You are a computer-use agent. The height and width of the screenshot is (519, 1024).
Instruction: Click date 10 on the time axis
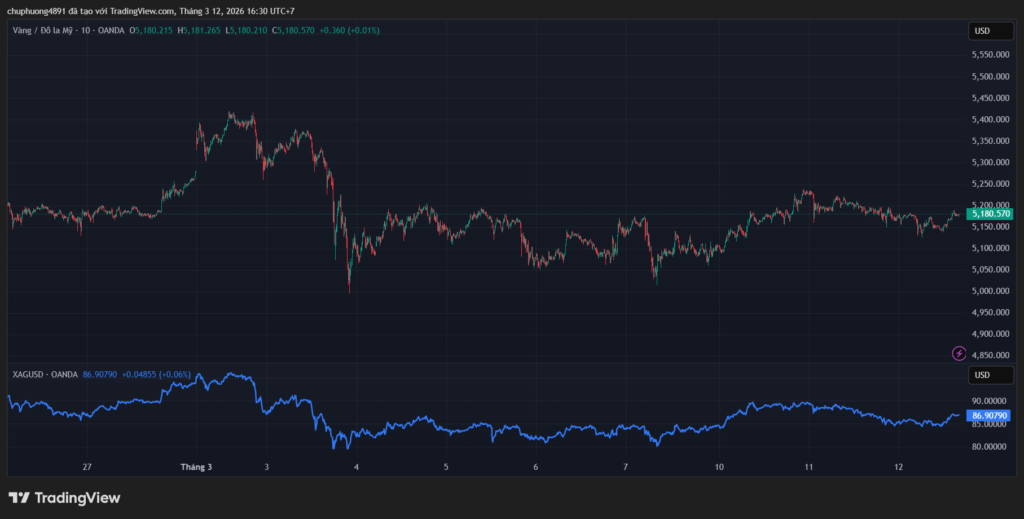point(719,467)
